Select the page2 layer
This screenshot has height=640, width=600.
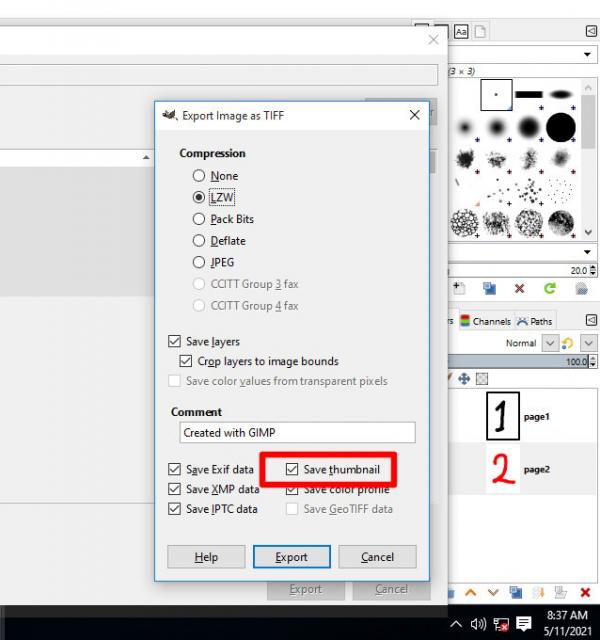(522, 469)
